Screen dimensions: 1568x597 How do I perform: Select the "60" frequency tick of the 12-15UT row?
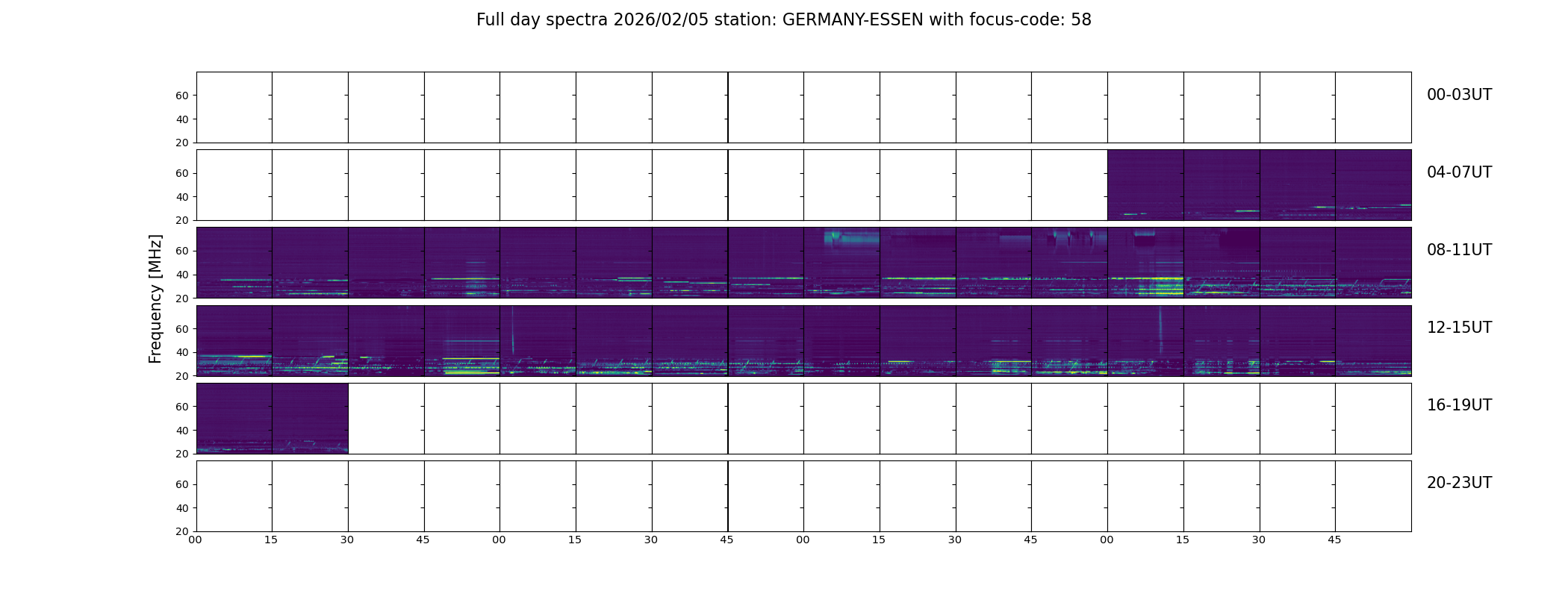(182, 329)
